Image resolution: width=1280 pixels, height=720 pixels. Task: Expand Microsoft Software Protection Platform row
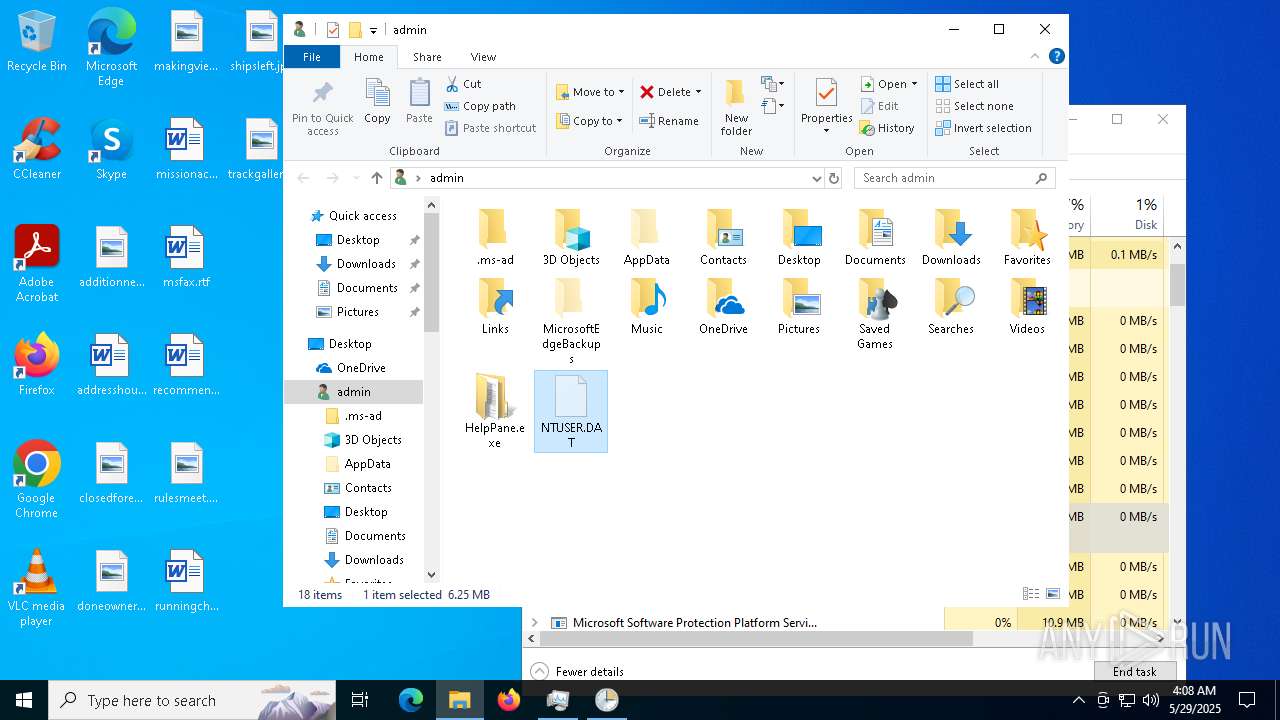click(x=535, y=622)
